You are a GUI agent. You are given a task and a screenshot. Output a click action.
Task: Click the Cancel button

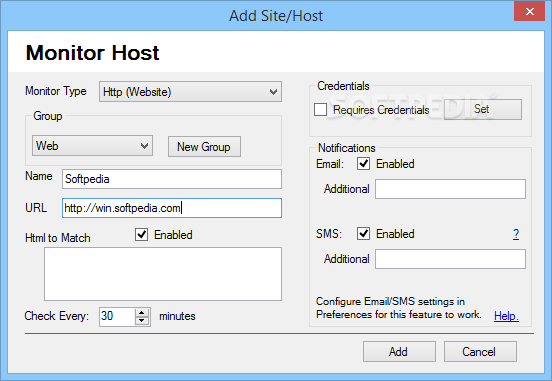[480, 351]
